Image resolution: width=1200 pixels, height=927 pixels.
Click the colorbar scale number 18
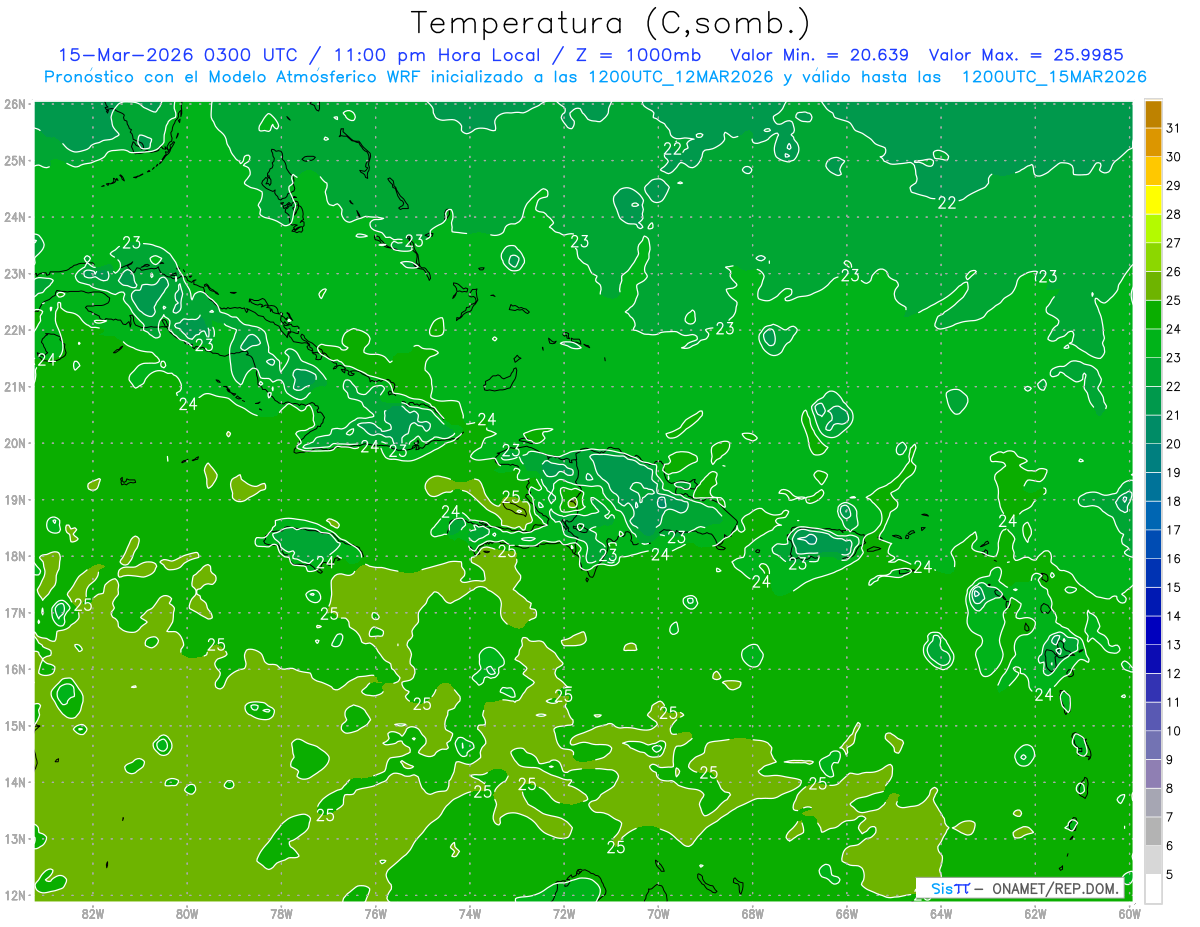point(1173,501)
